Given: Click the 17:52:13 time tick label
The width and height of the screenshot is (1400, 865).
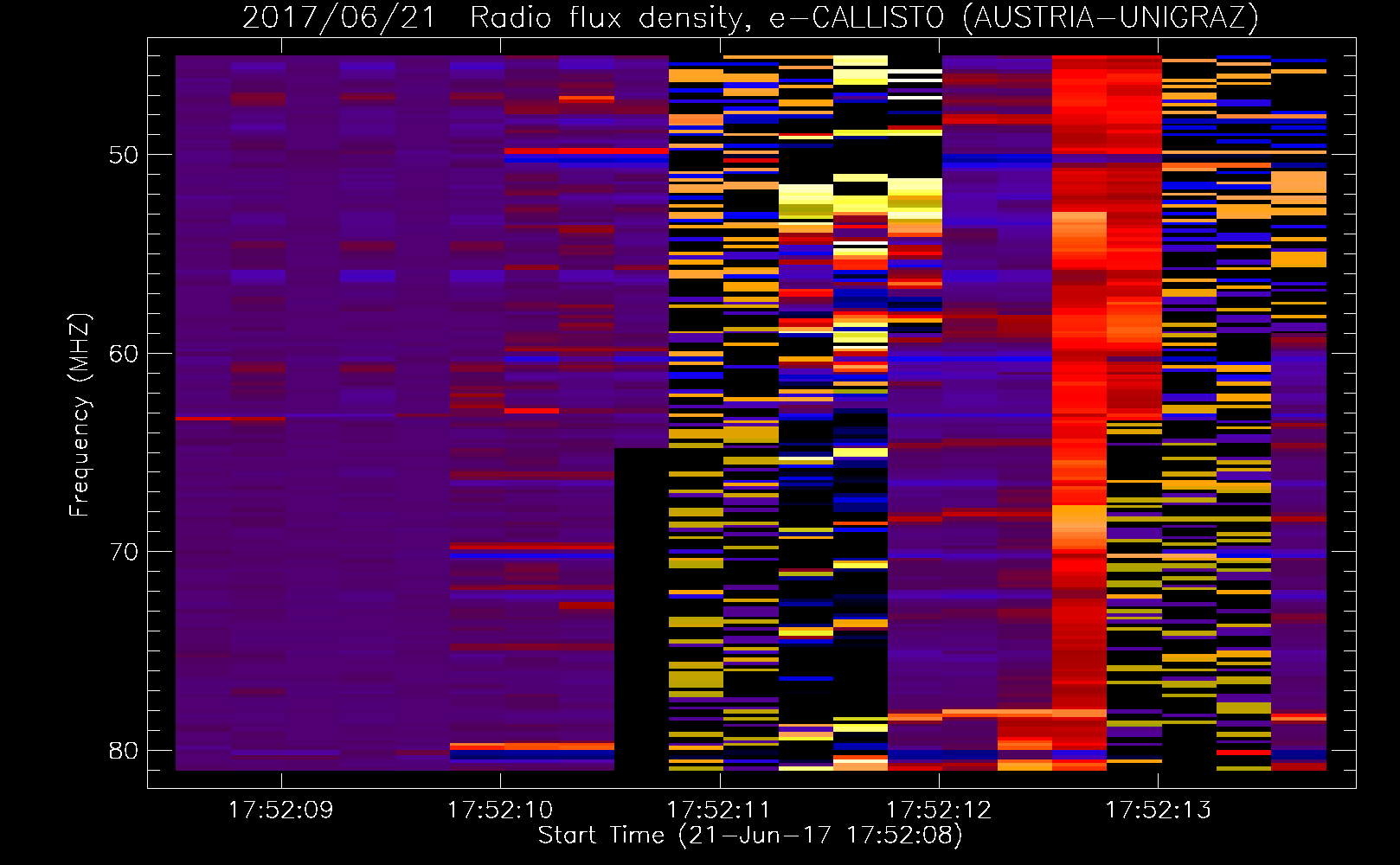Looking at the screenshot, I should point(1158,811).
